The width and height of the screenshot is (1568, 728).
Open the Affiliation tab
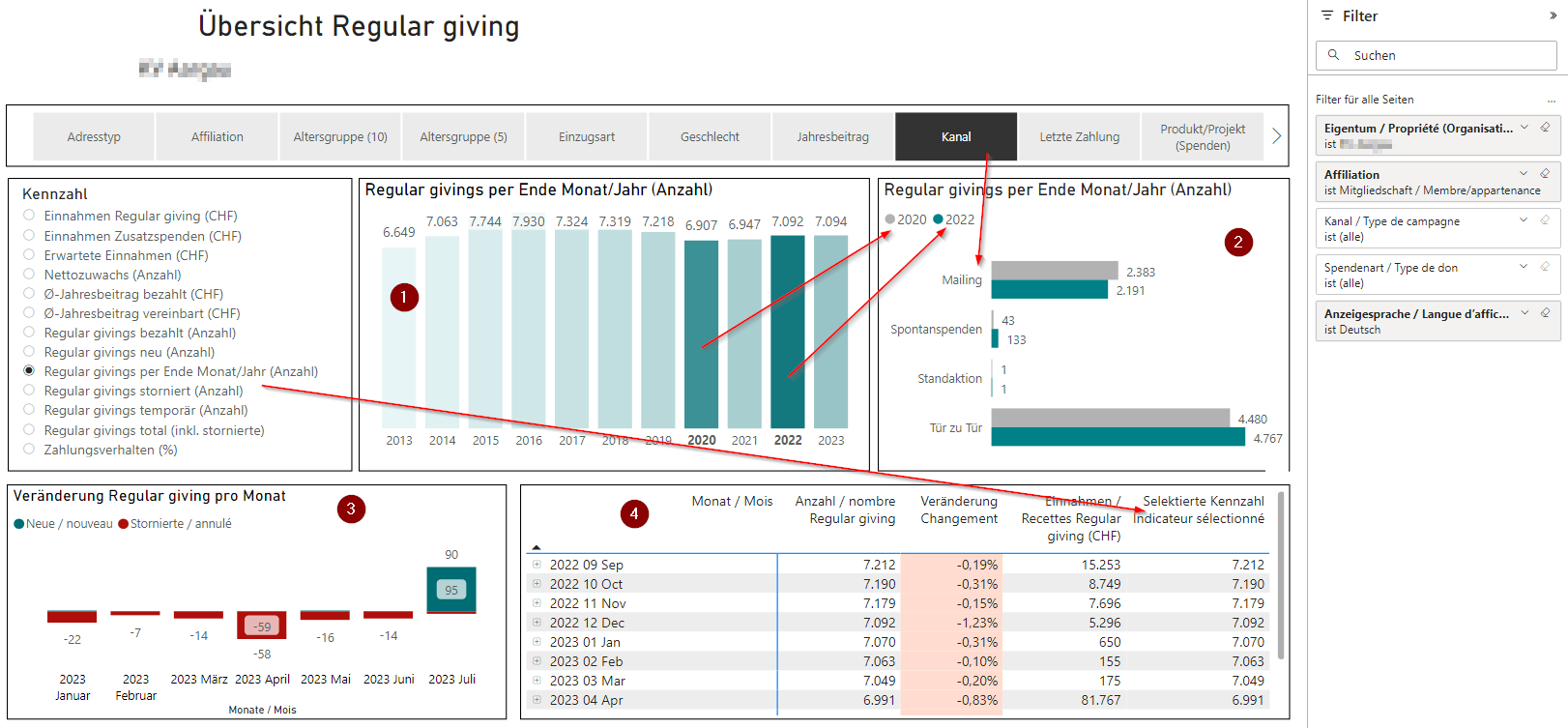coord(218,136)
